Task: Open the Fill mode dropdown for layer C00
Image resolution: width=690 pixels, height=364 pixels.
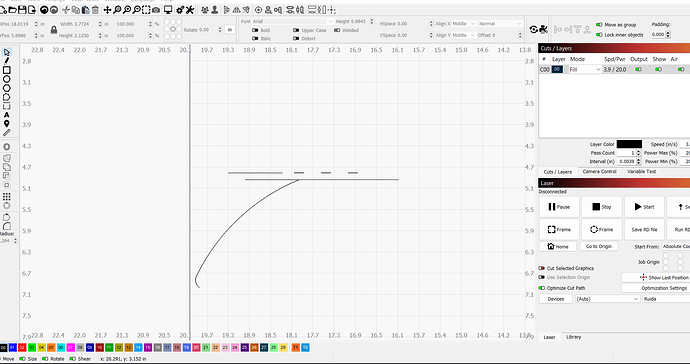Action: click(x=585, y=70)
